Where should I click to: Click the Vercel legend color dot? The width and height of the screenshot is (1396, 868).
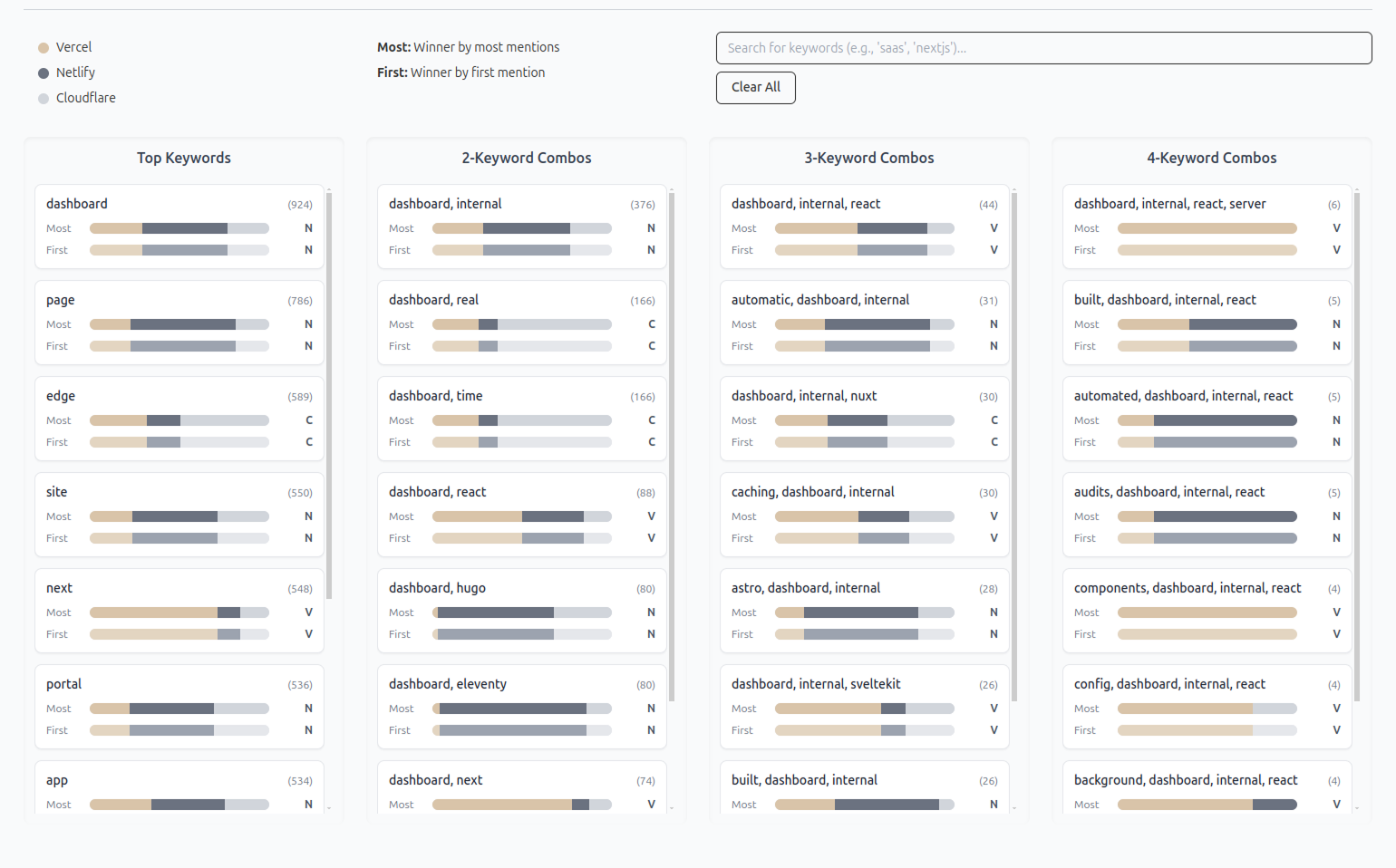[x=44, y=48]
